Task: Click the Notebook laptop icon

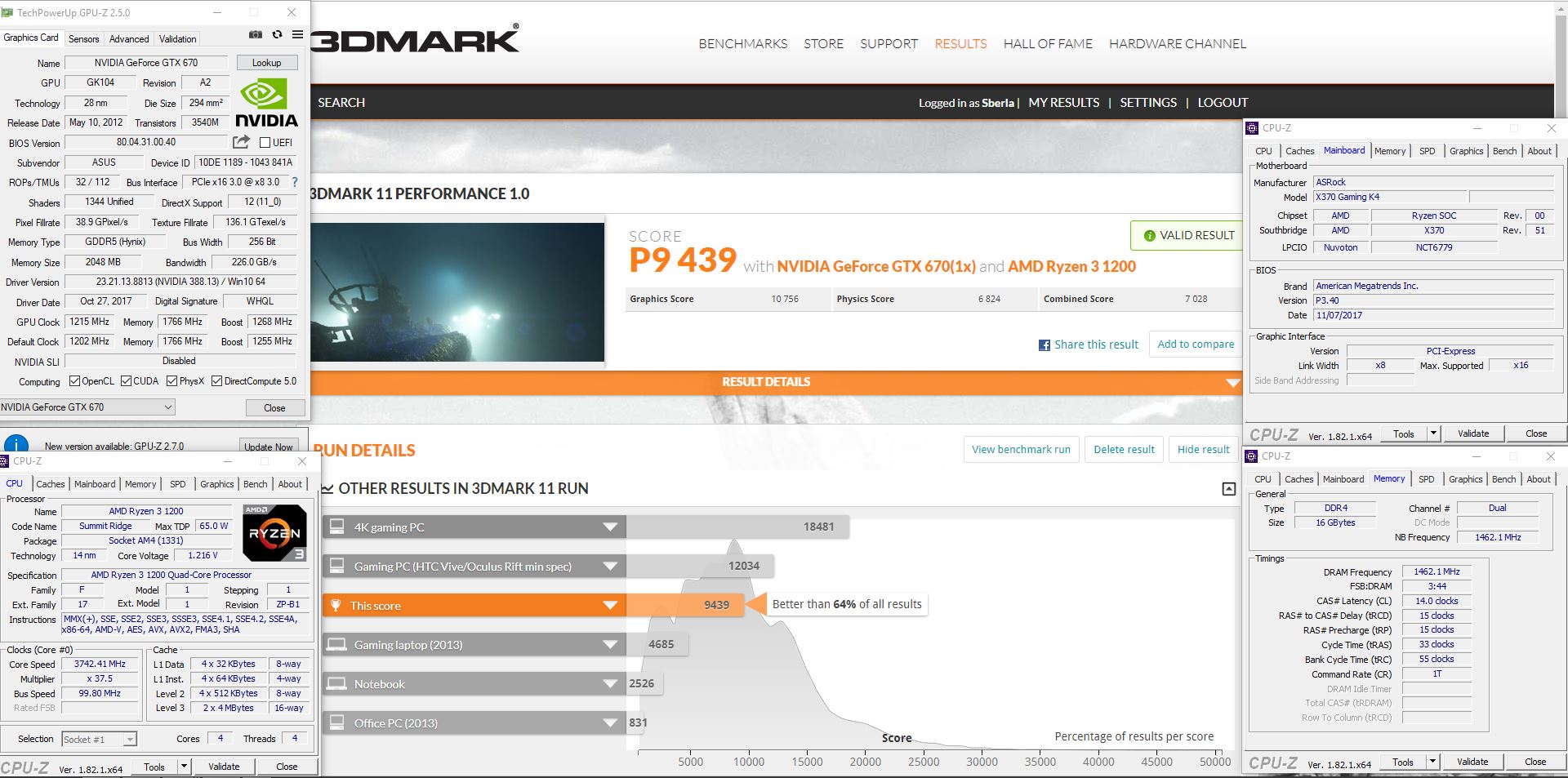Action: (x=336, y=683)
